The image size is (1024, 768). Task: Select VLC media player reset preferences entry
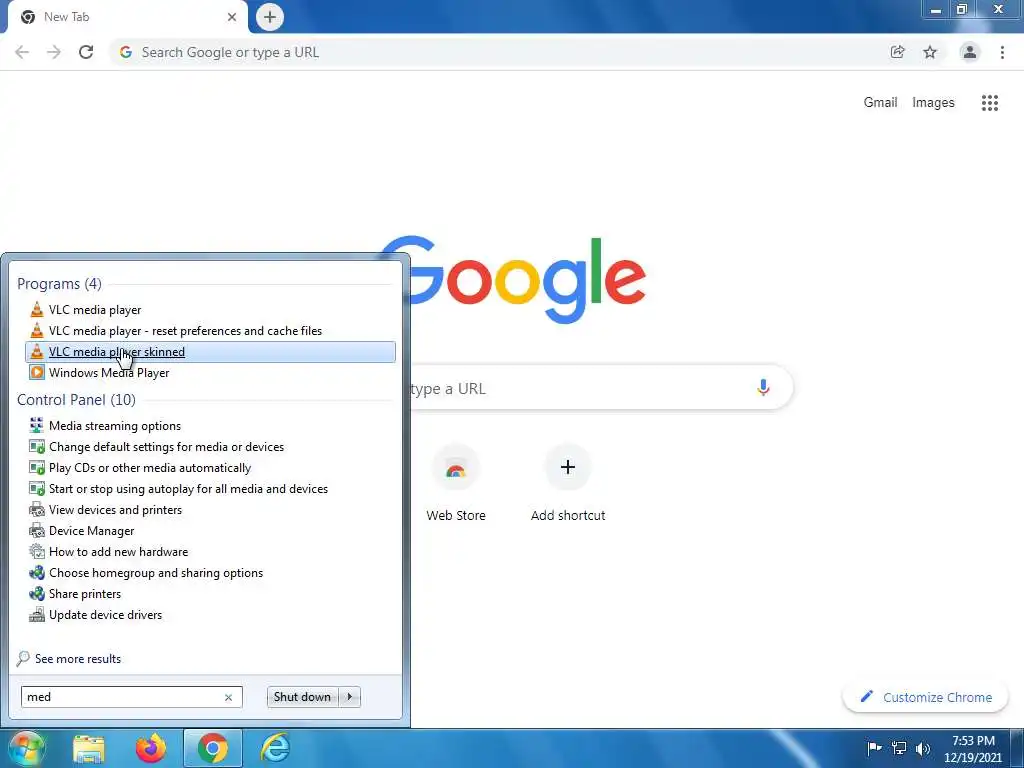pyautogui.click(x=185, y=330)
